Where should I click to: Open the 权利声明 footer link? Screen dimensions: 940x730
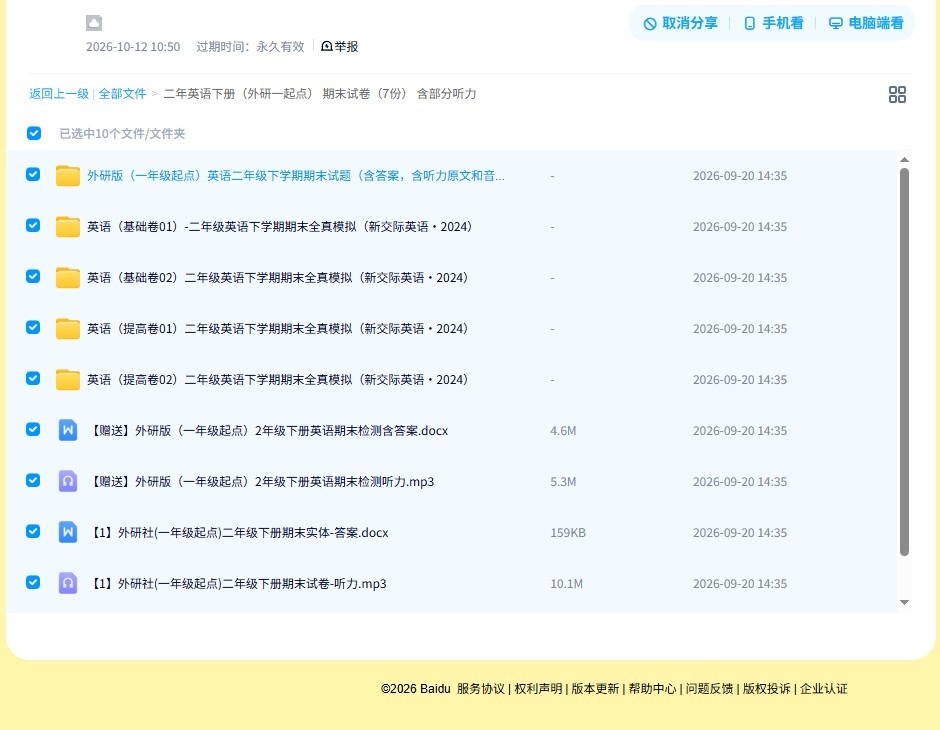(x=538, y=689)
